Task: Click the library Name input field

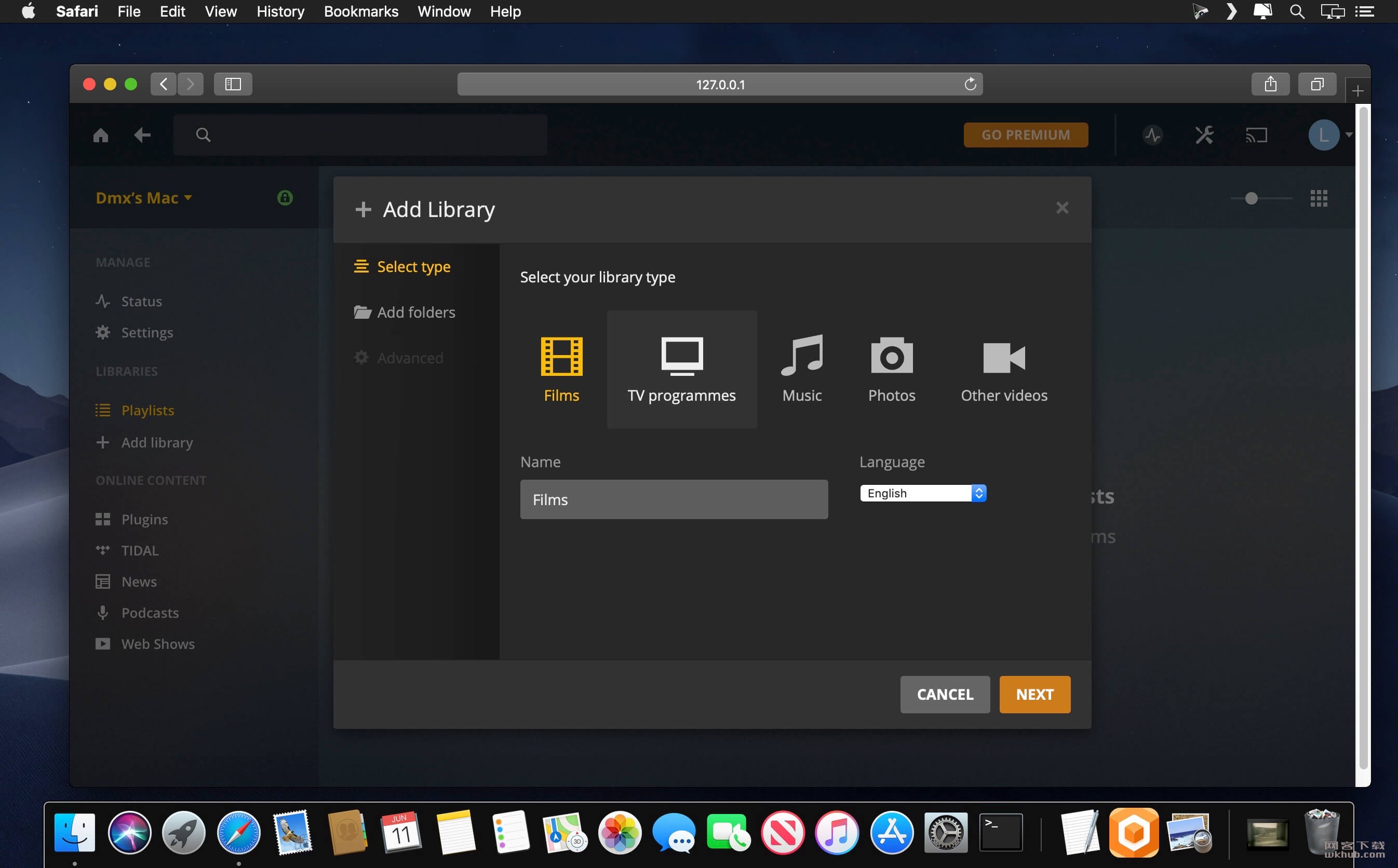Action: point(674,499)
